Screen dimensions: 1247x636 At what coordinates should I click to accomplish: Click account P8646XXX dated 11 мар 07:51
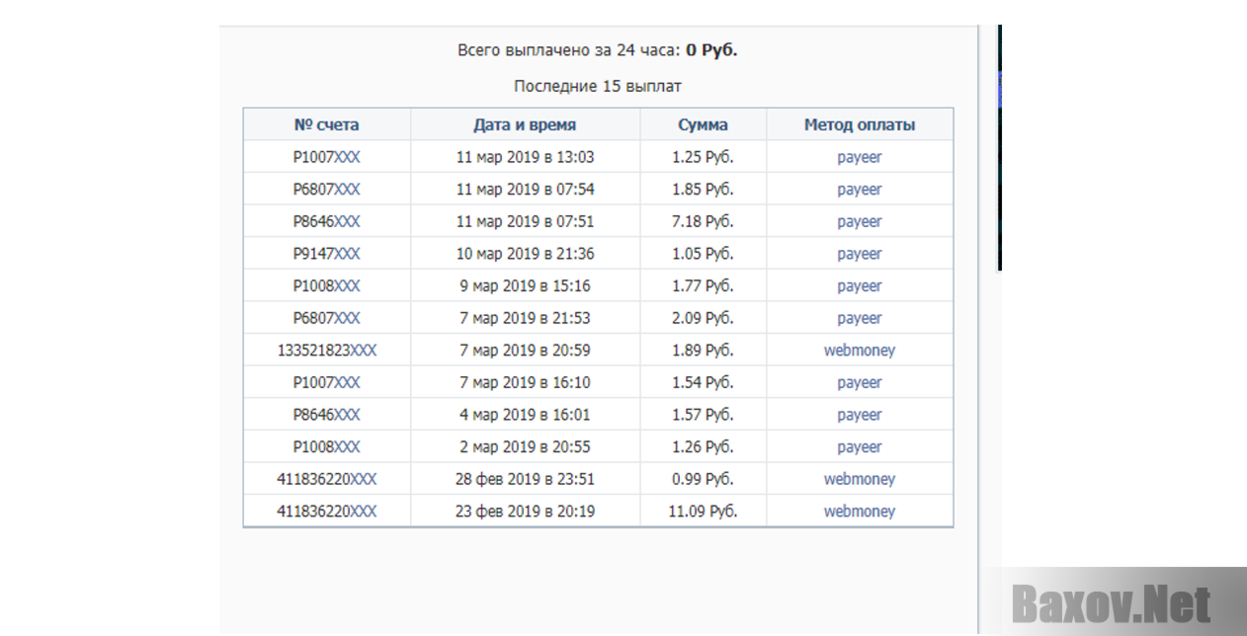[x=326, y=221]
